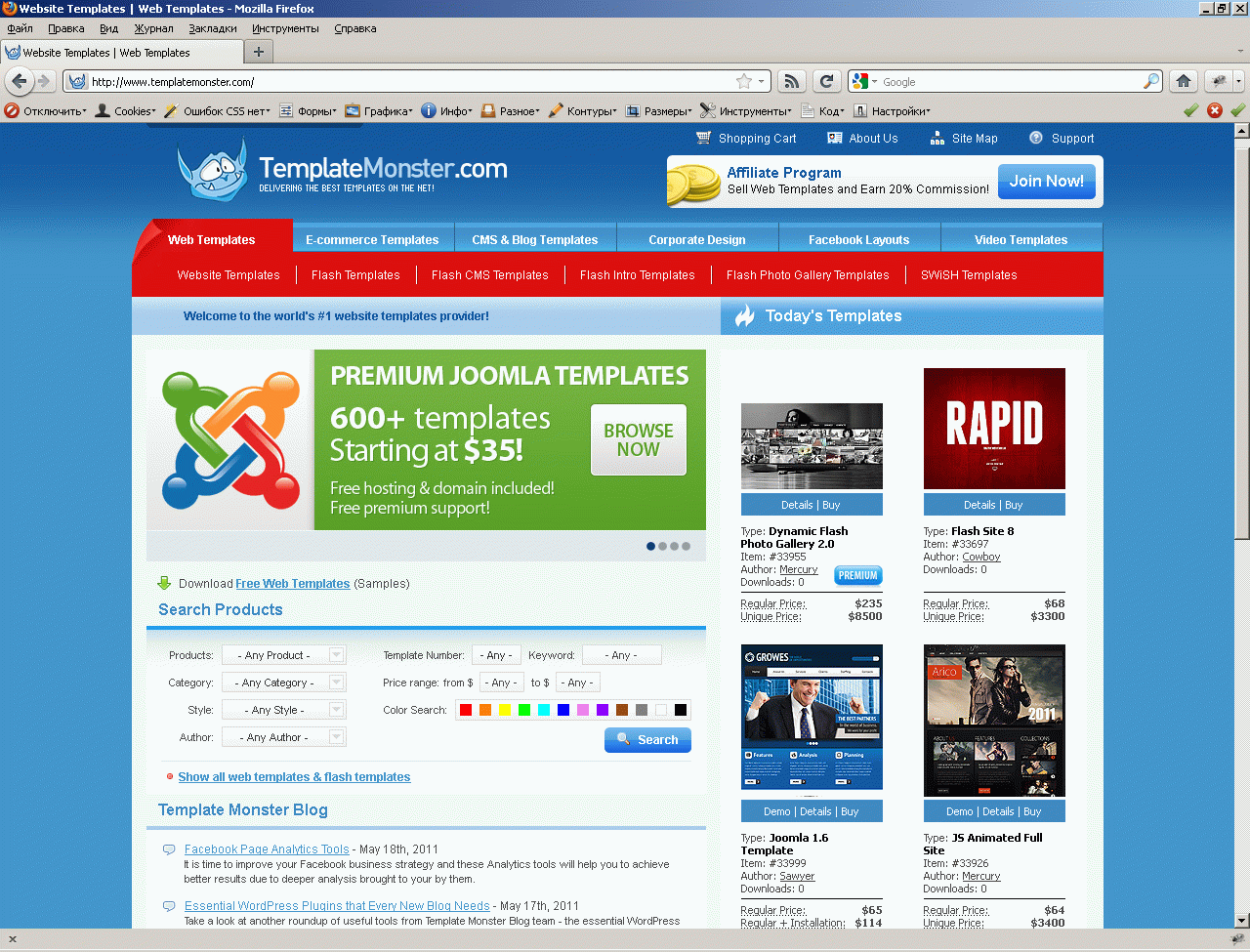Open the Код developer toolbar menu

[x=822, y=111]
